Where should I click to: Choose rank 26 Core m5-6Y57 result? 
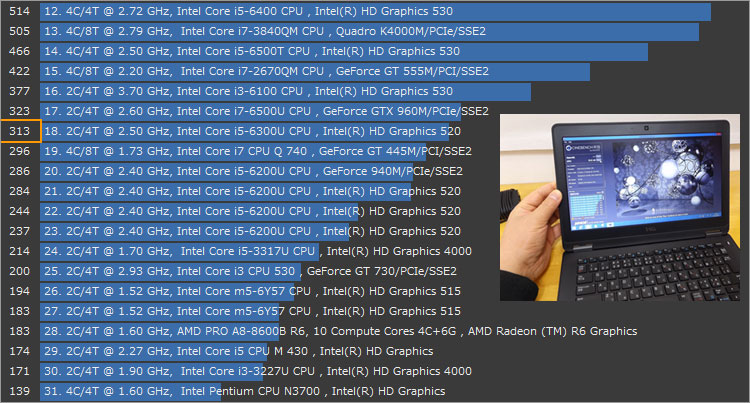coord(252,291)
